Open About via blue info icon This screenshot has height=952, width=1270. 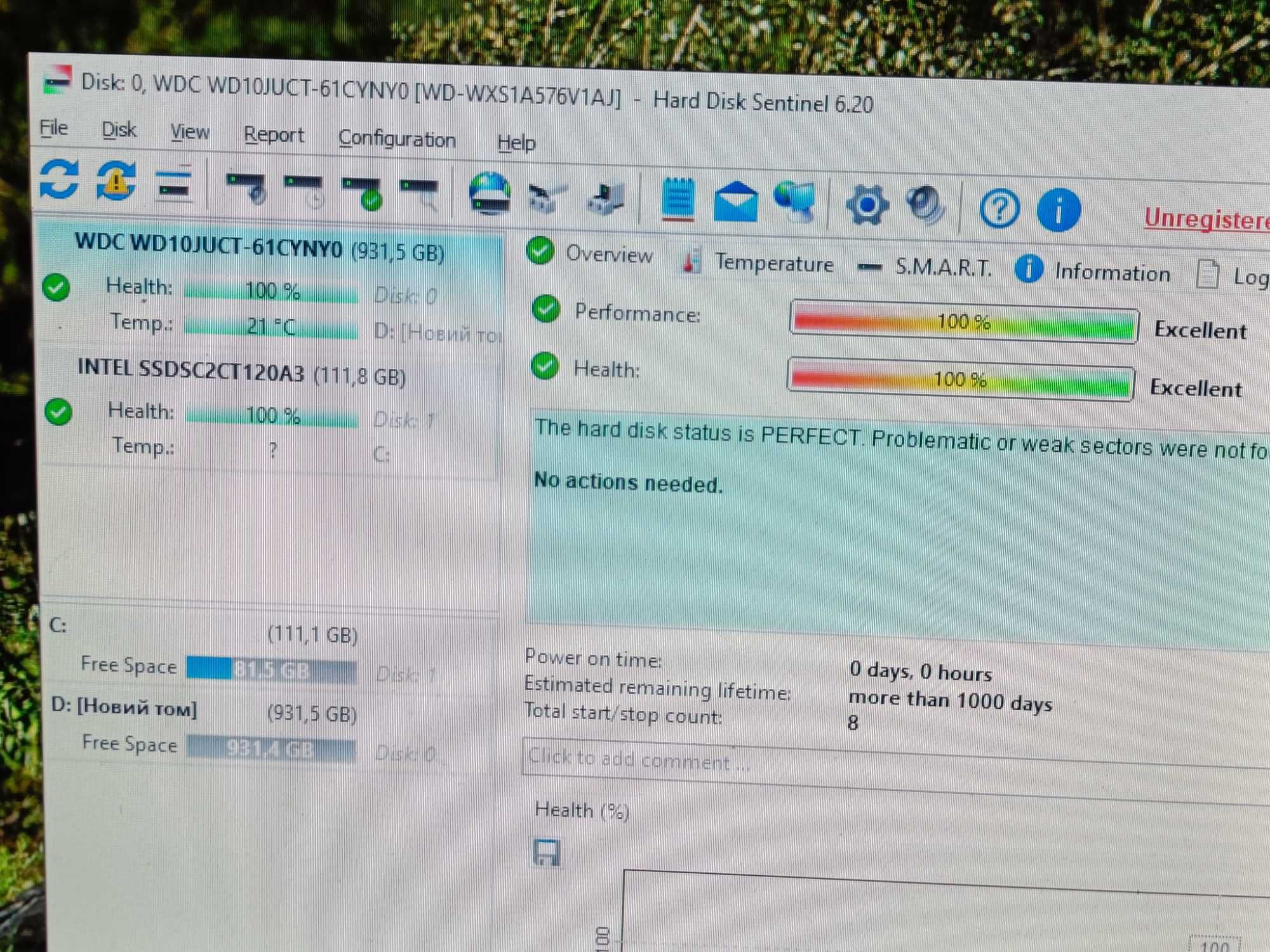click(x=1059, y=210)
